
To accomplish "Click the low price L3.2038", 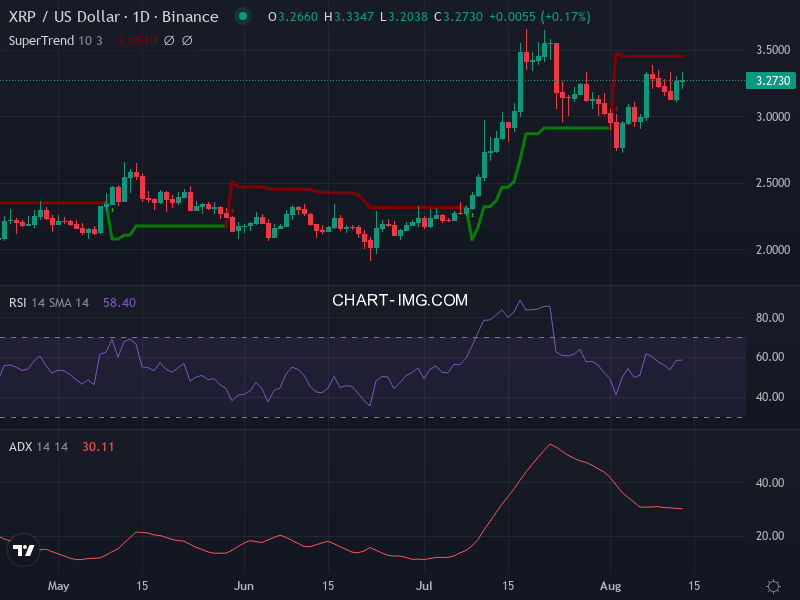I will coord(404,17).
